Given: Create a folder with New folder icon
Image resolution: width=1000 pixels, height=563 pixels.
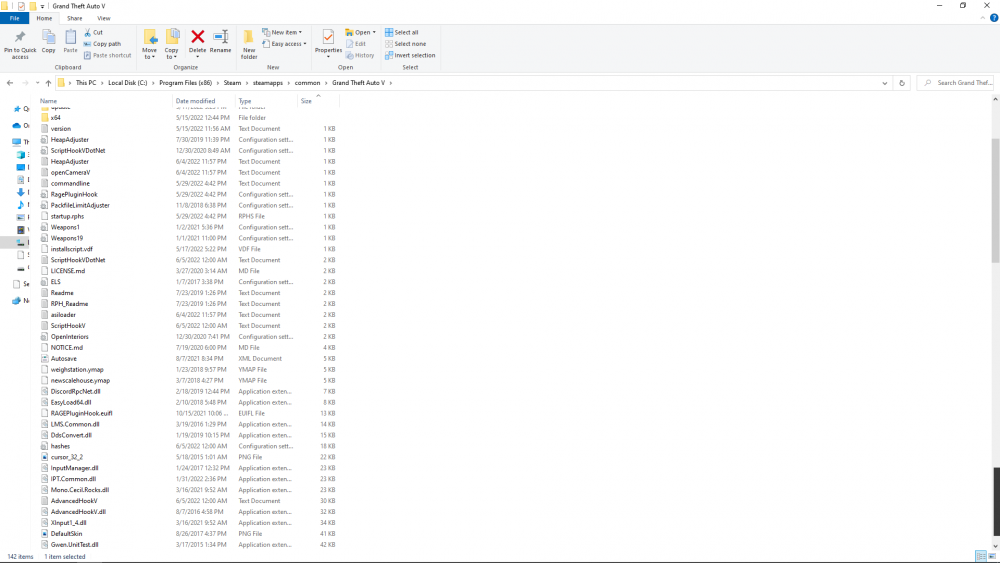Looking at the screenshot, I should (249, 38).
